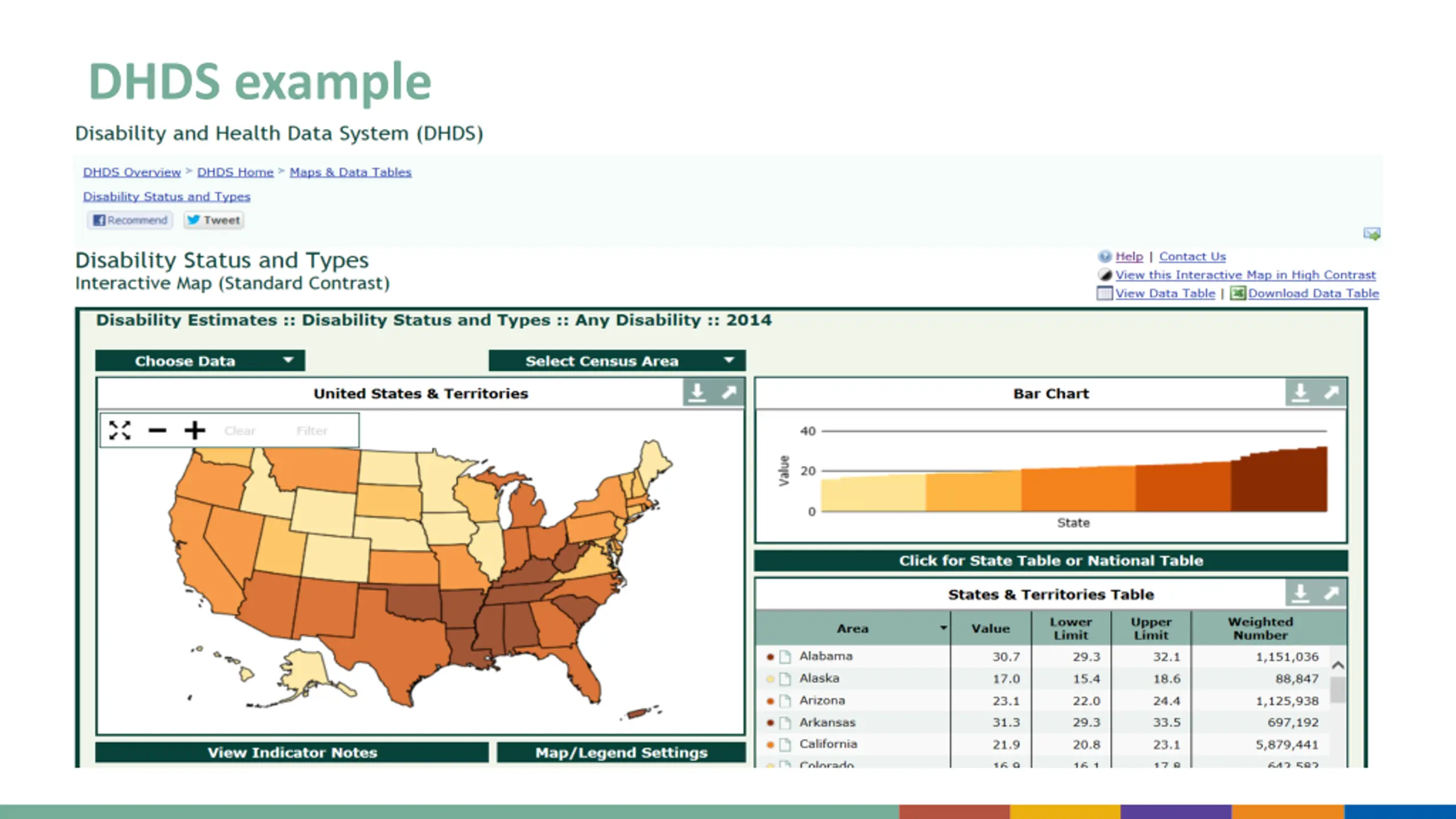
Task: Click the Help question-mark icon
Action: click(x=1105, y=257)
